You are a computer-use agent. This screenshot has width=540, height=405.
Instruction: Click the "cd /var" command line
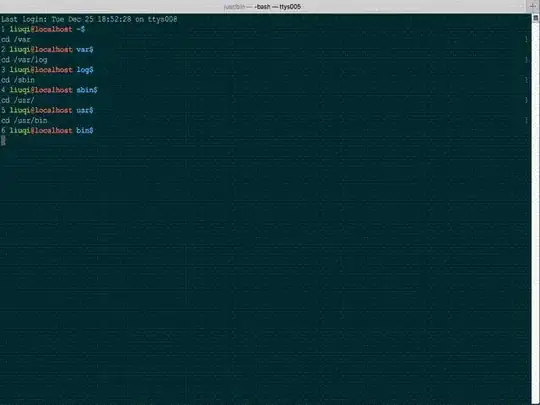(16, 40)
